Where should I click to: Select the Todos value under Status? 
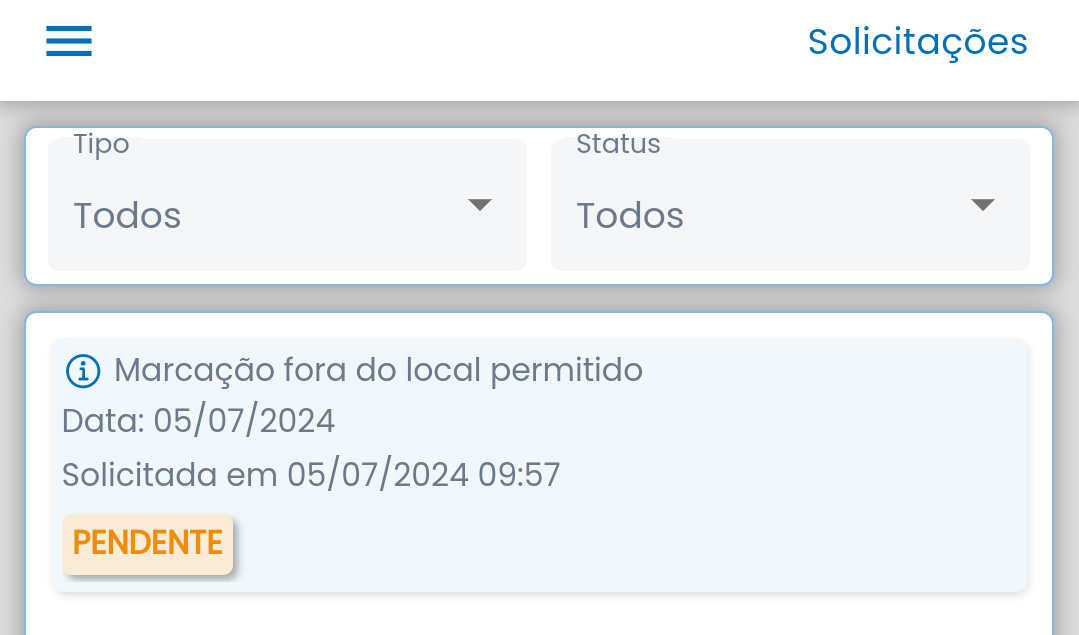tap(630, 216)
